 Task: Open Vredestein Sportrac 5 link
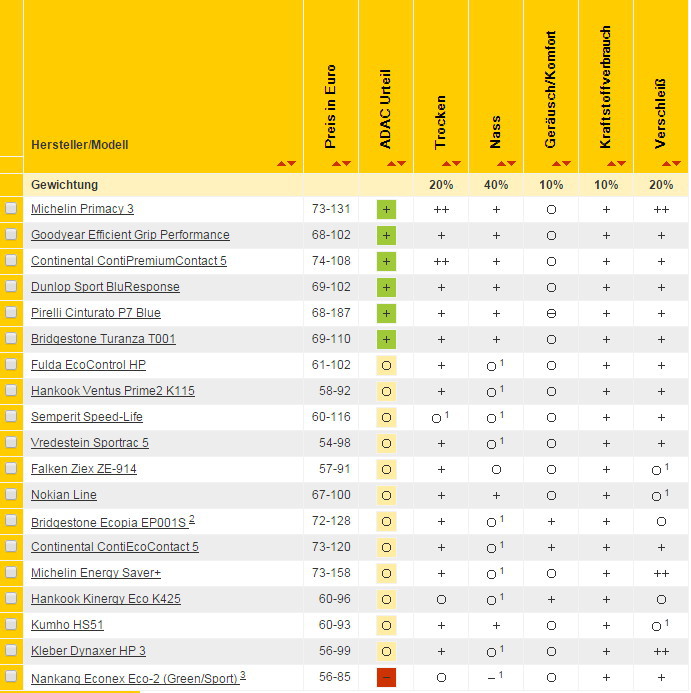(x=90, y=443)
